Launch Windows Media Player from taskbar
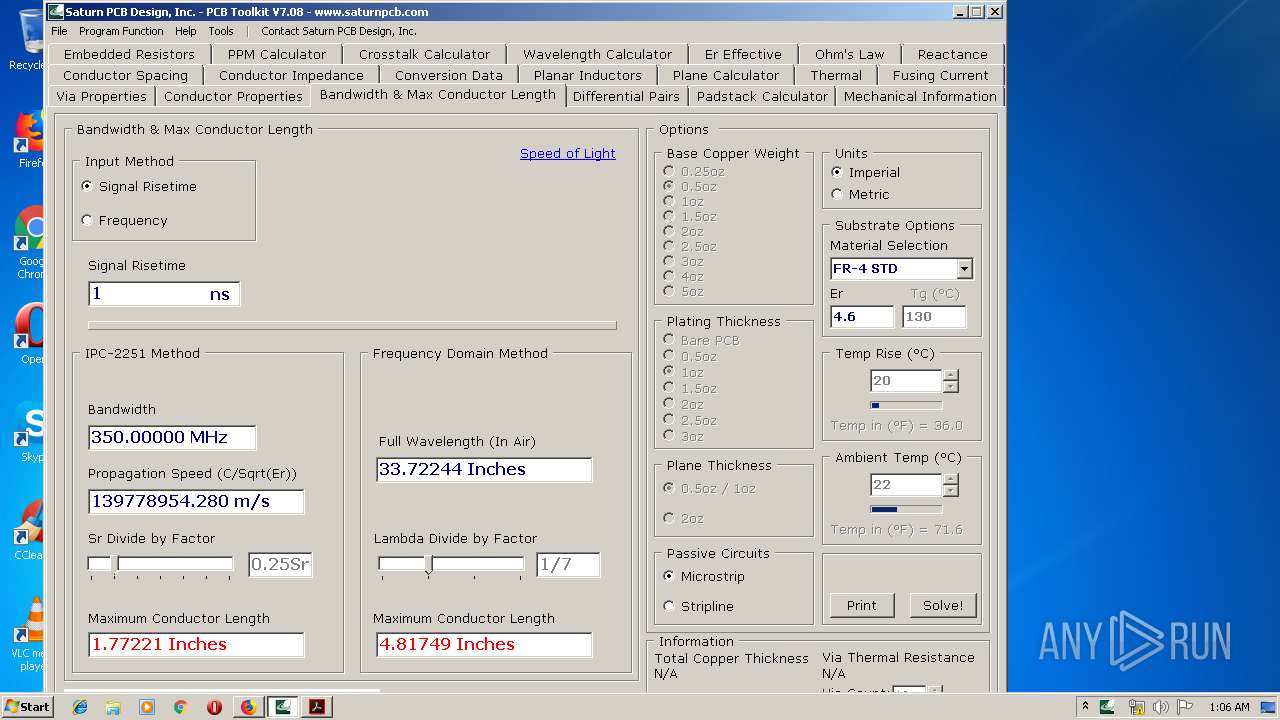The width and height of the screenshot is (1280, 720). 147,707
